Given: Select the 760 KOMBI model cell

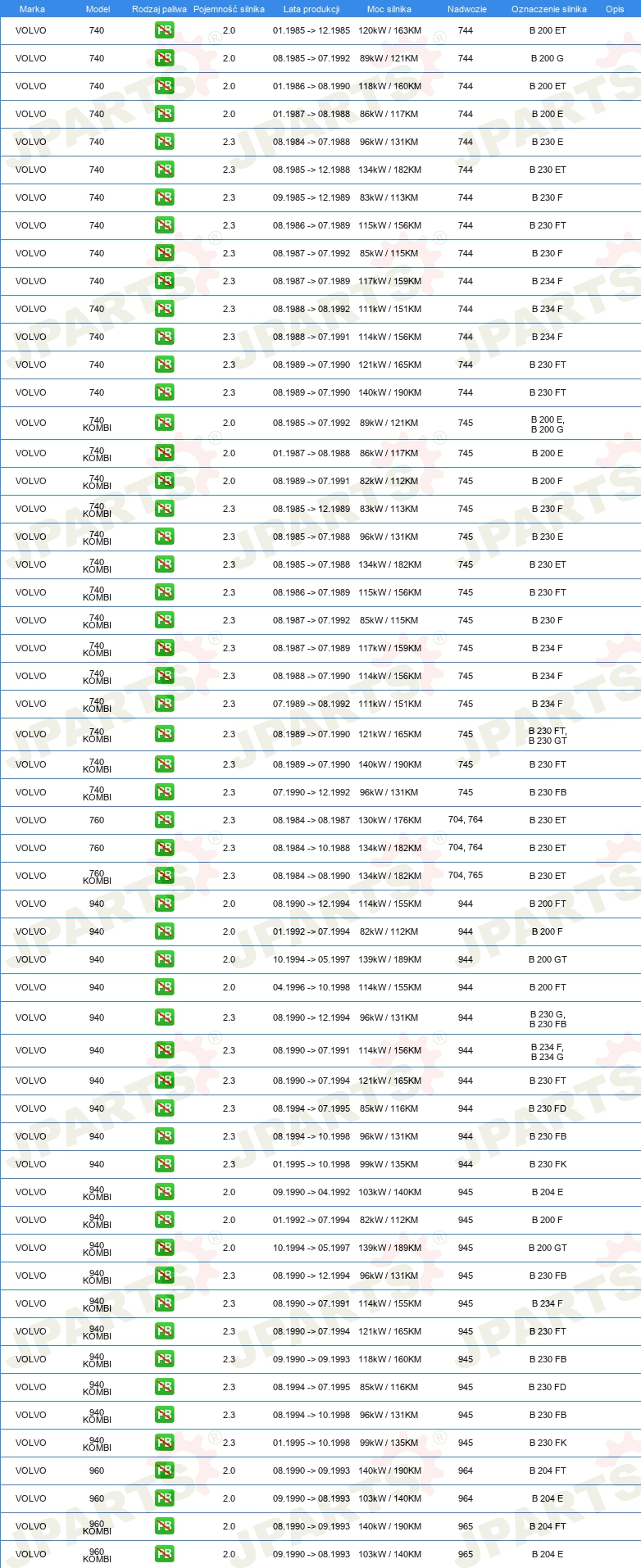Looking at the screenshot, I should tap(97, 877).
